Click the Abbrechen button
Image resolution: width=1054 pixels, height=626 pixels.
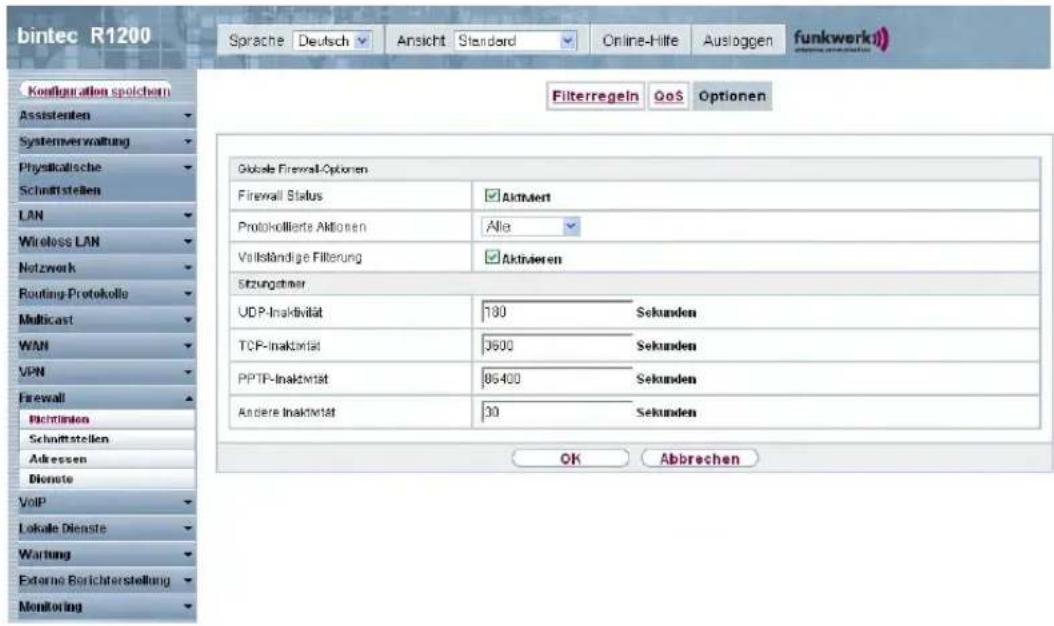click(700, 459)
